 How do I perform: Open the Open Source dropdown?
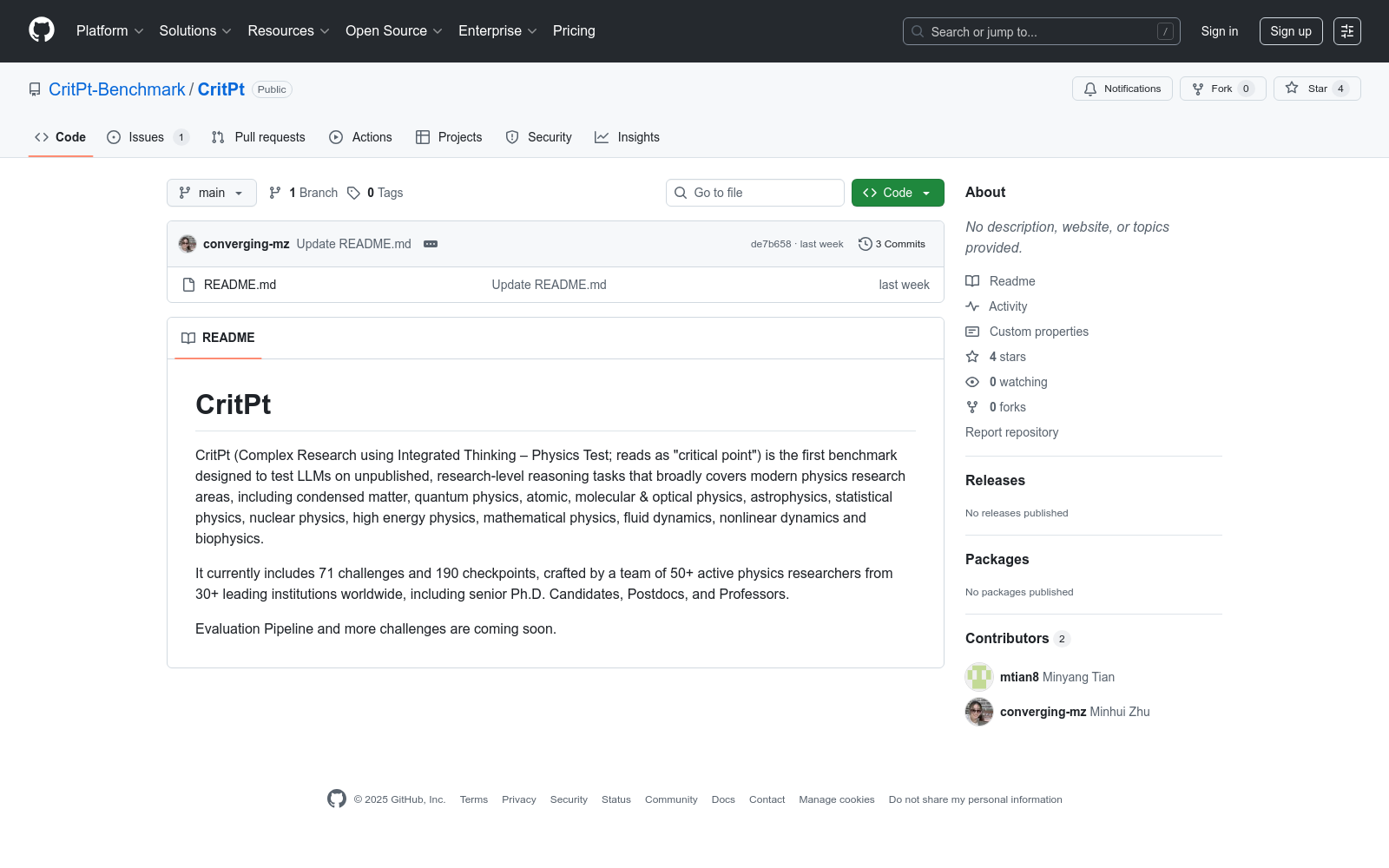(394, 31)
